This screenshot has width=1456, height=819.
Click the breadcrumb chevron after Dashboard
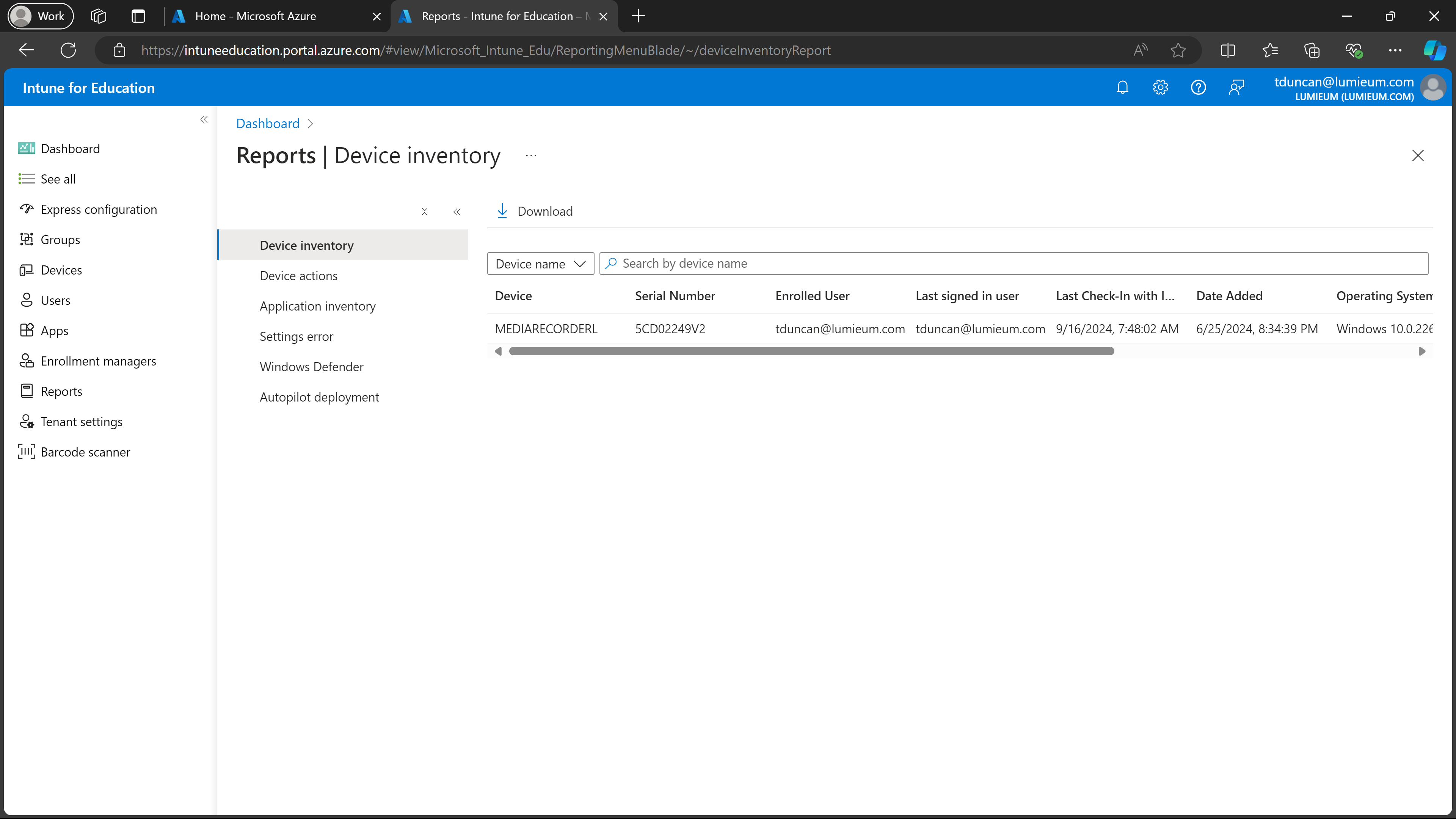click(310, 124)
